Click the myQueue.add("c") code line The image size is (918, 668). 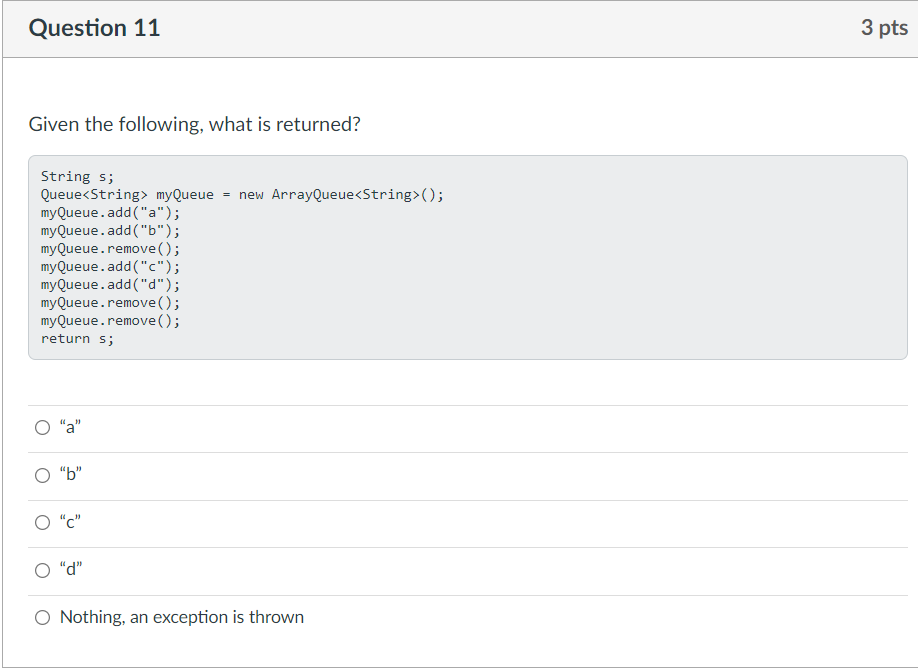point(111,266)
